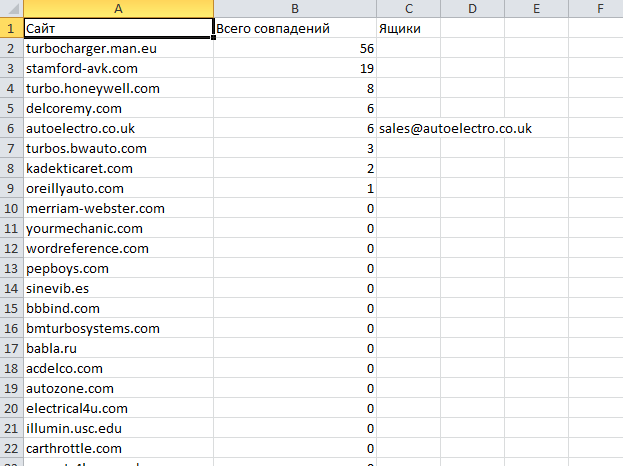The height and width of the screenshot is (466, 623).
Task: Select the match count 3 for turbos.bwauto.com
Action: (x=295, y=148)
